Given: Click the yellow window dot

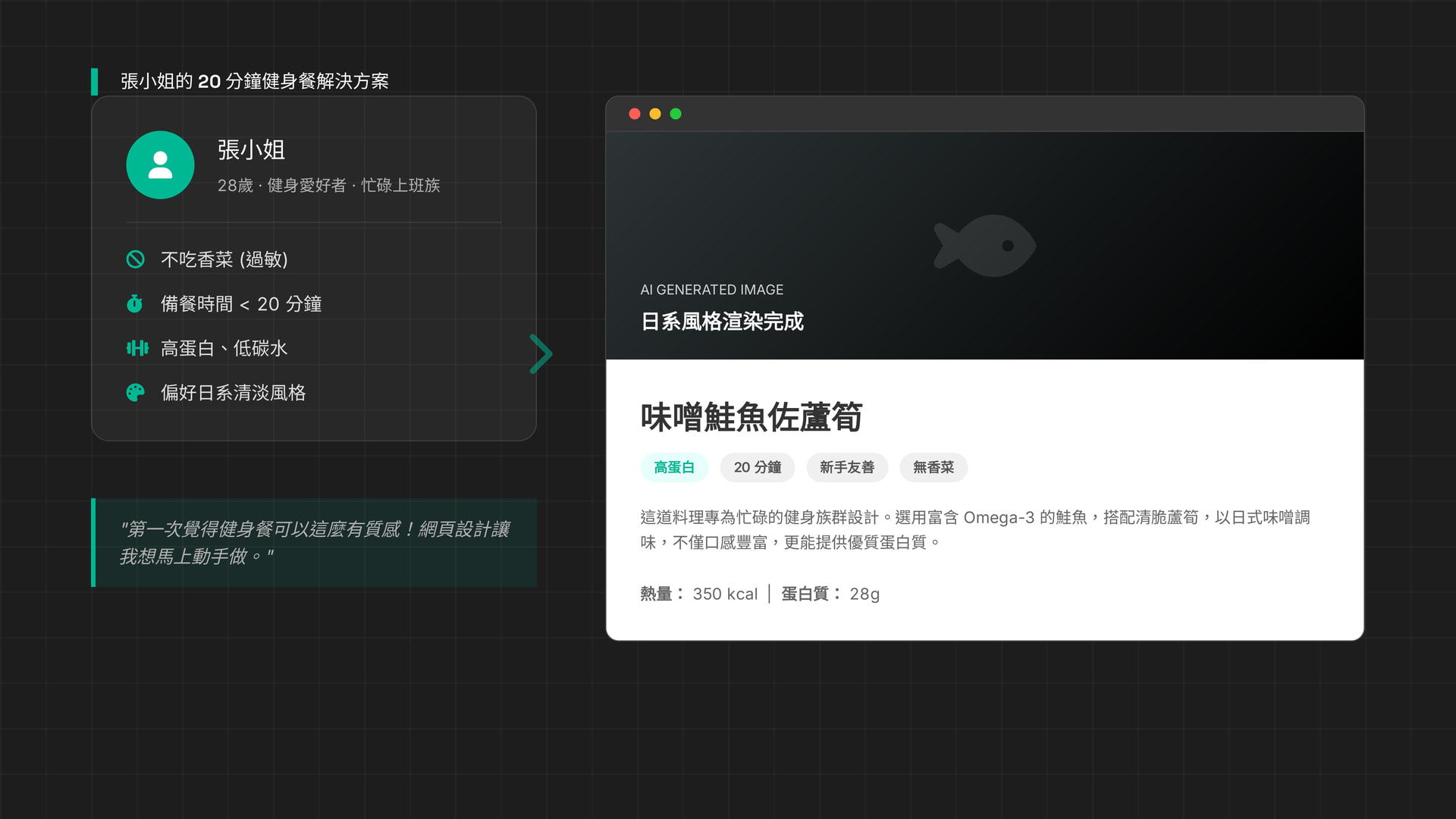Looking at the screenshot, I should [655, 114].
